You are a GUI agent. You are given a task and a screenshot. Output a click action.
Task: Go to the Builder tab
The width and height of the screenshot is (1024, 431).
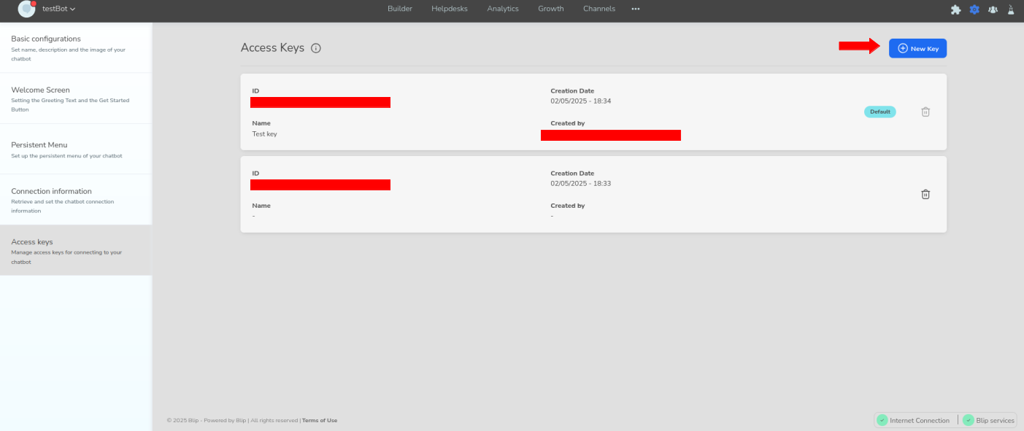click(399, 9)
